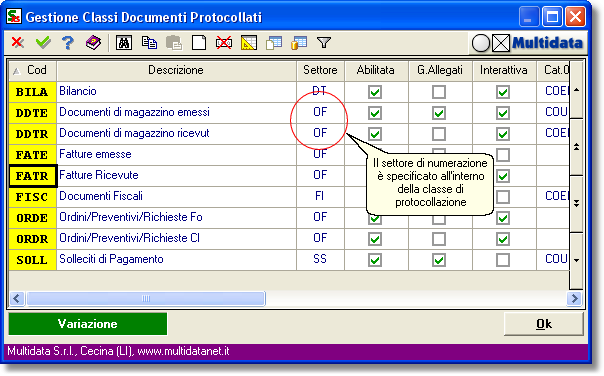
Task: Select the BILA code cell
Action: coord(32,92)
